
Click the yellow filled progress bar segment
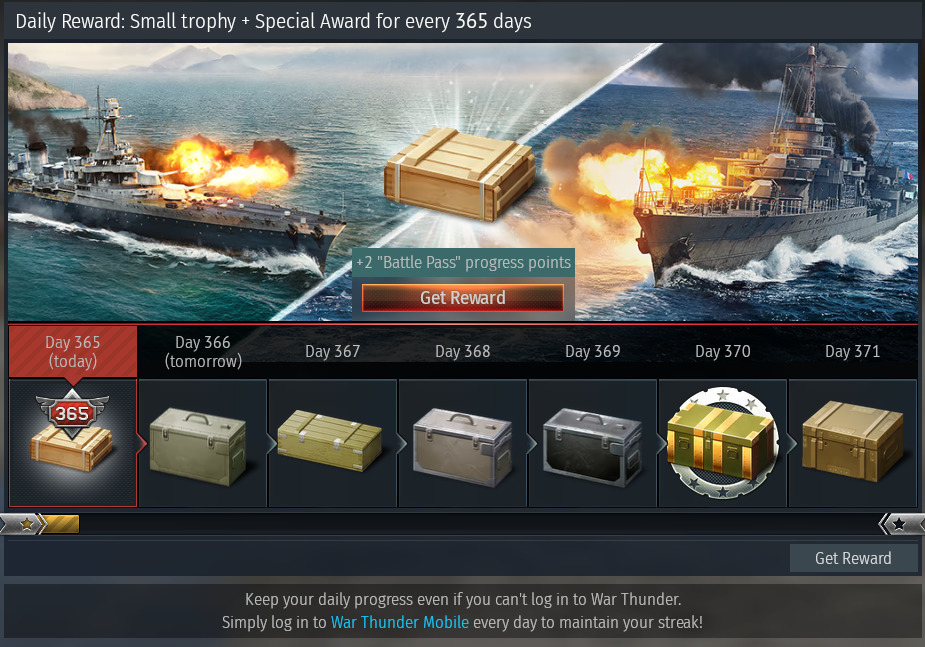pyautogui.click(x=61, y=524)
